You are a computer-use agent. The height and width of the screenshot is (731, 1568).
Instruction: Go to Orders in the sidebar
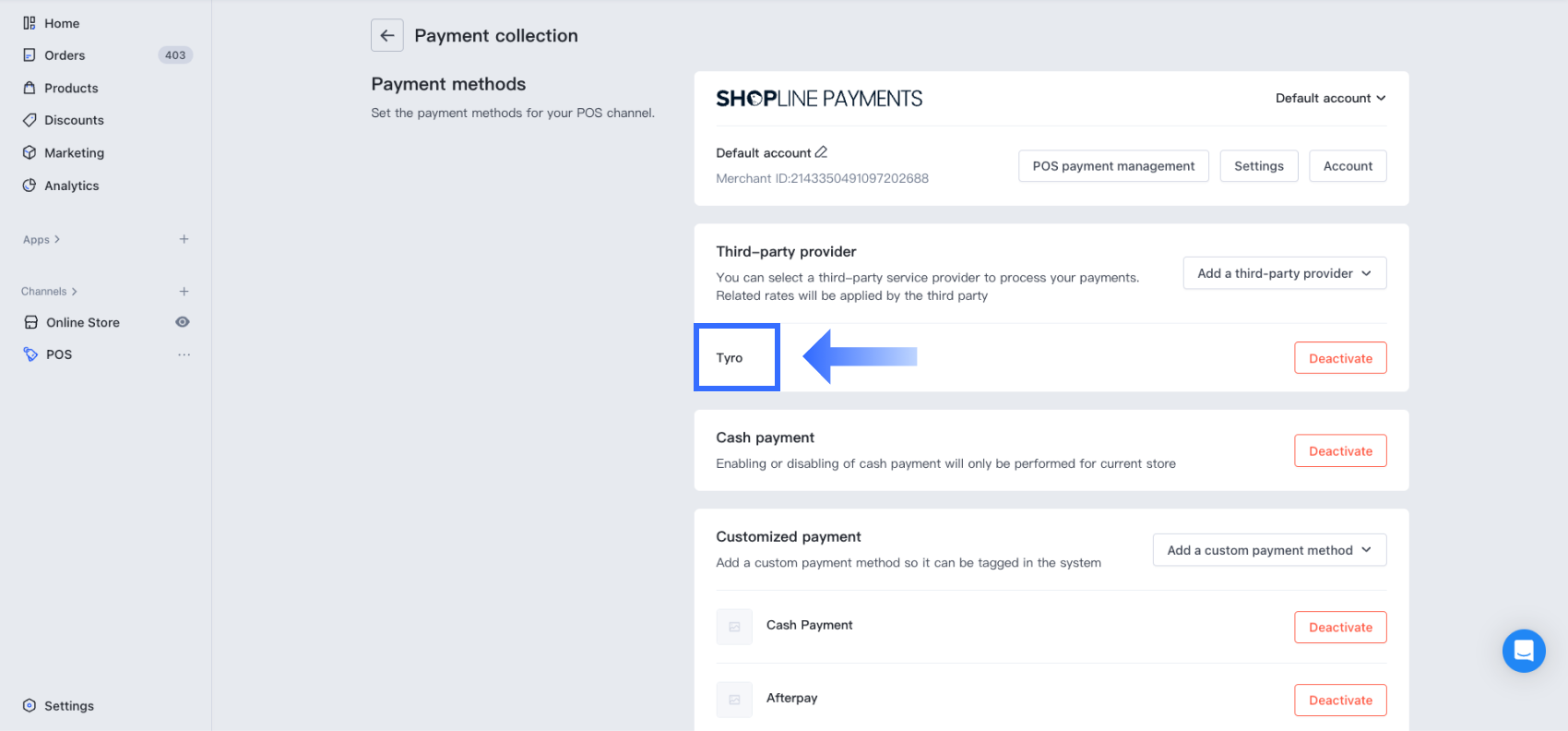pyautogui.click(x=65, y=55)
